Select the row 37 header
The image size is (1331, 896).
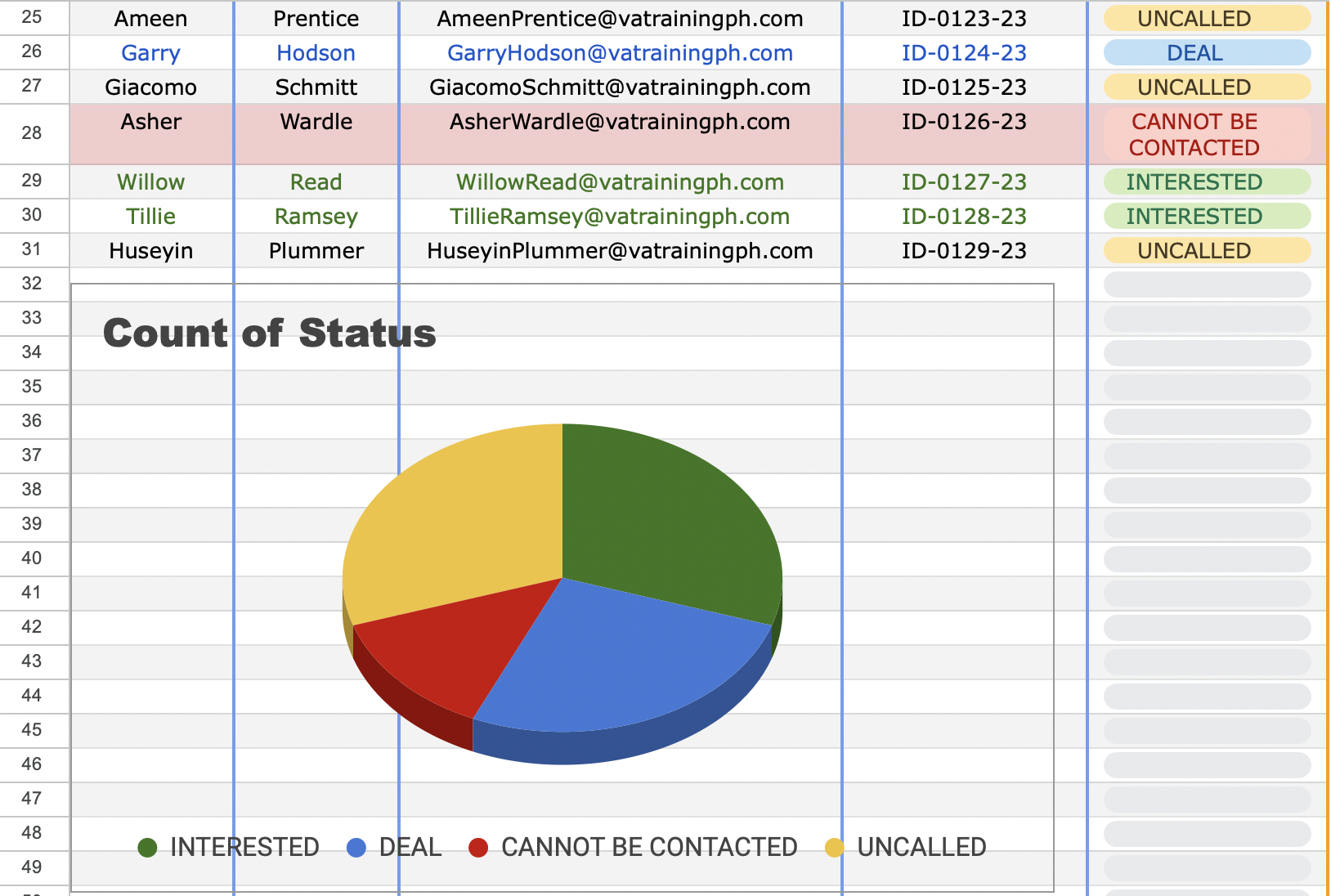[x=34, y=456]
